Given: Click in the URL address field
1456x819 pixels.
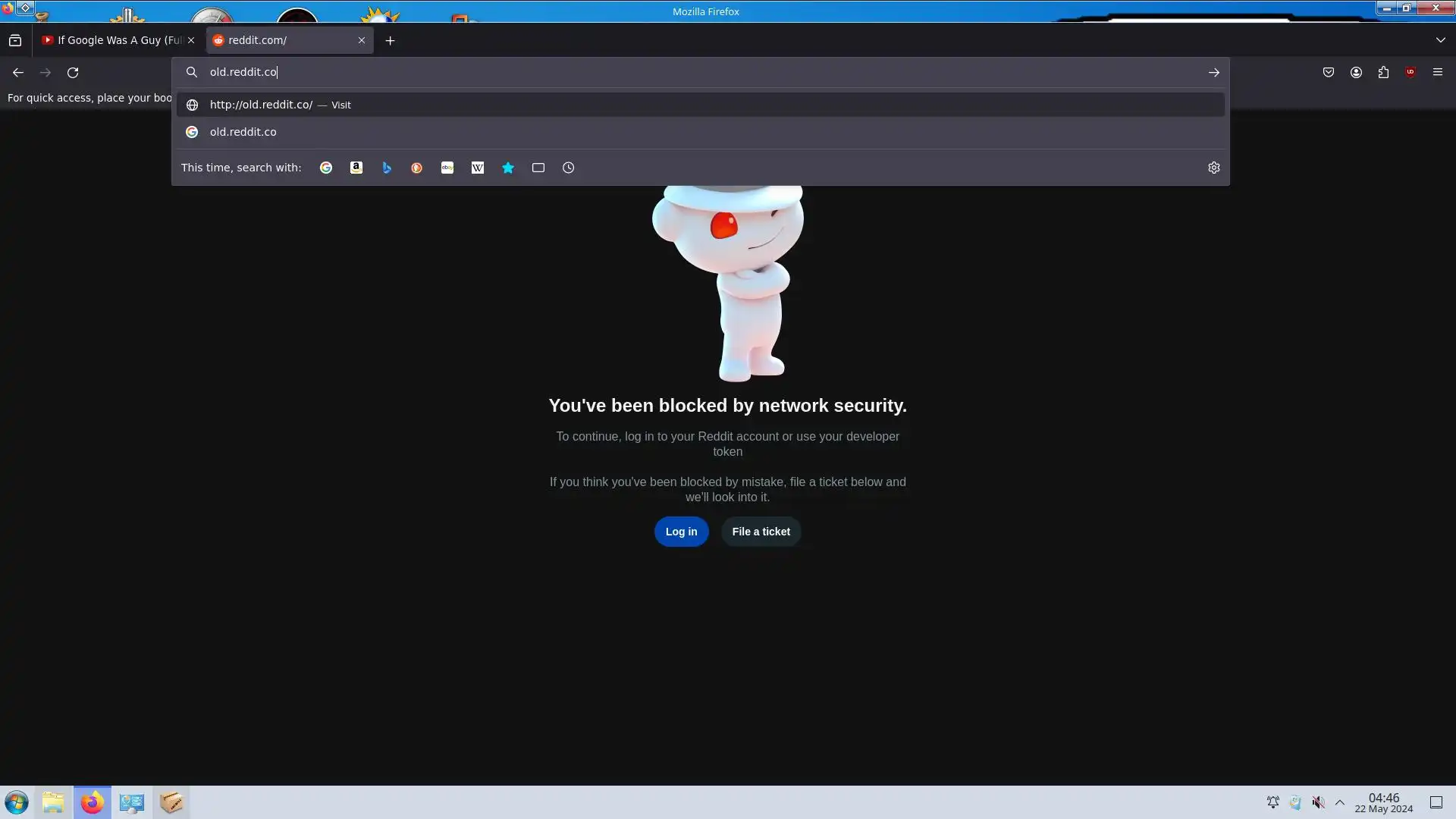Looking at the screenshot, I should [x=682, y=72].
